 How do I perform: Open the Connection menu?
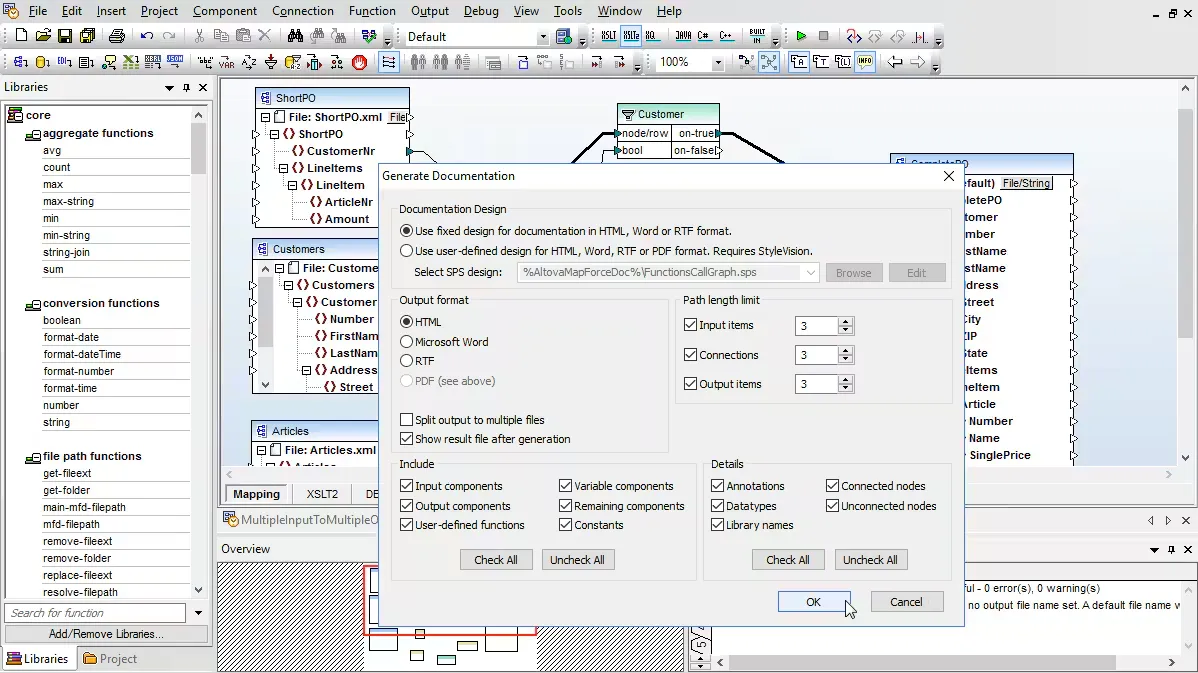[303, 11]
